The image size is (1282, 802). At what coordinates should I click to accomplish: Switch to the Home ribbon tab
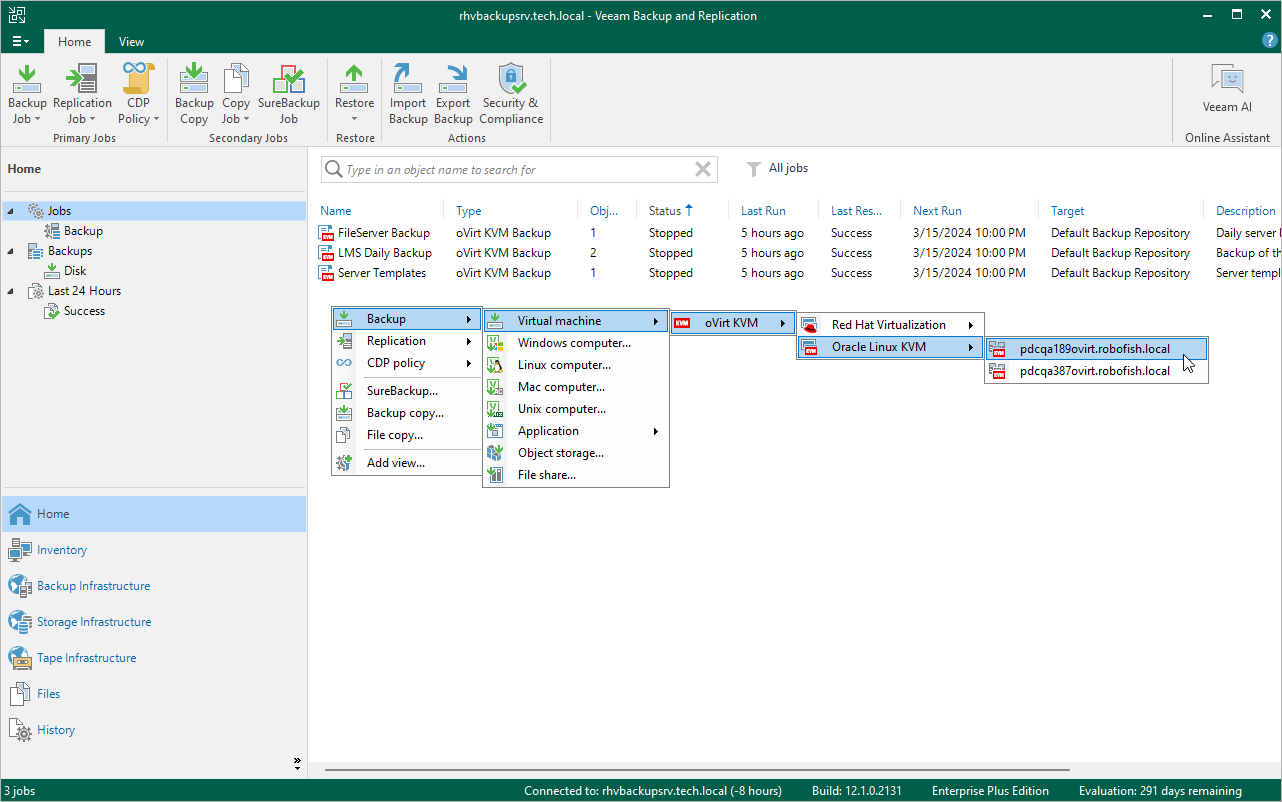(74, 42)
